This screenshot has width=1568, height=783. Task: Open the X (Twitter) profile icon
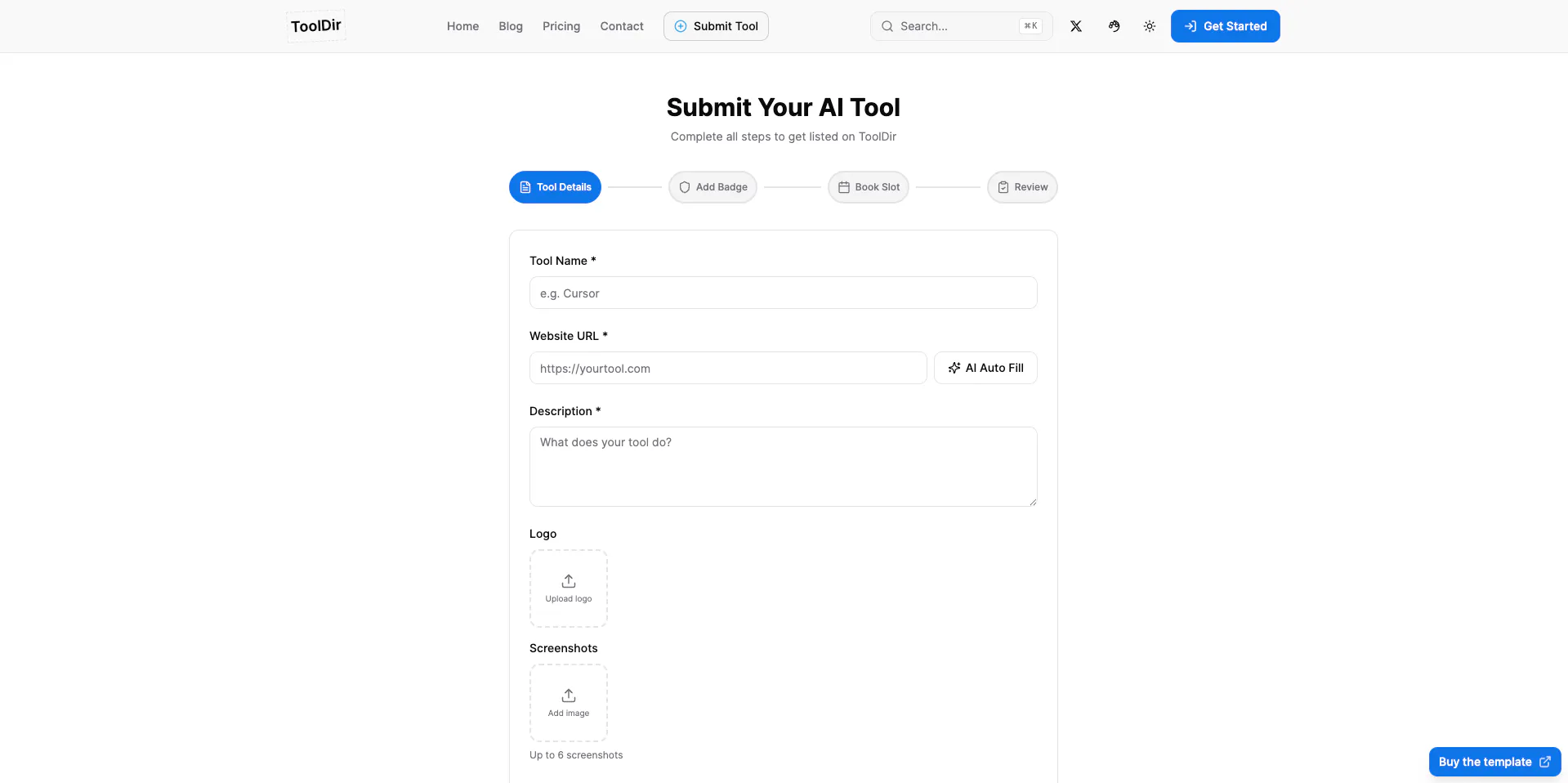tap(1076, 26)
